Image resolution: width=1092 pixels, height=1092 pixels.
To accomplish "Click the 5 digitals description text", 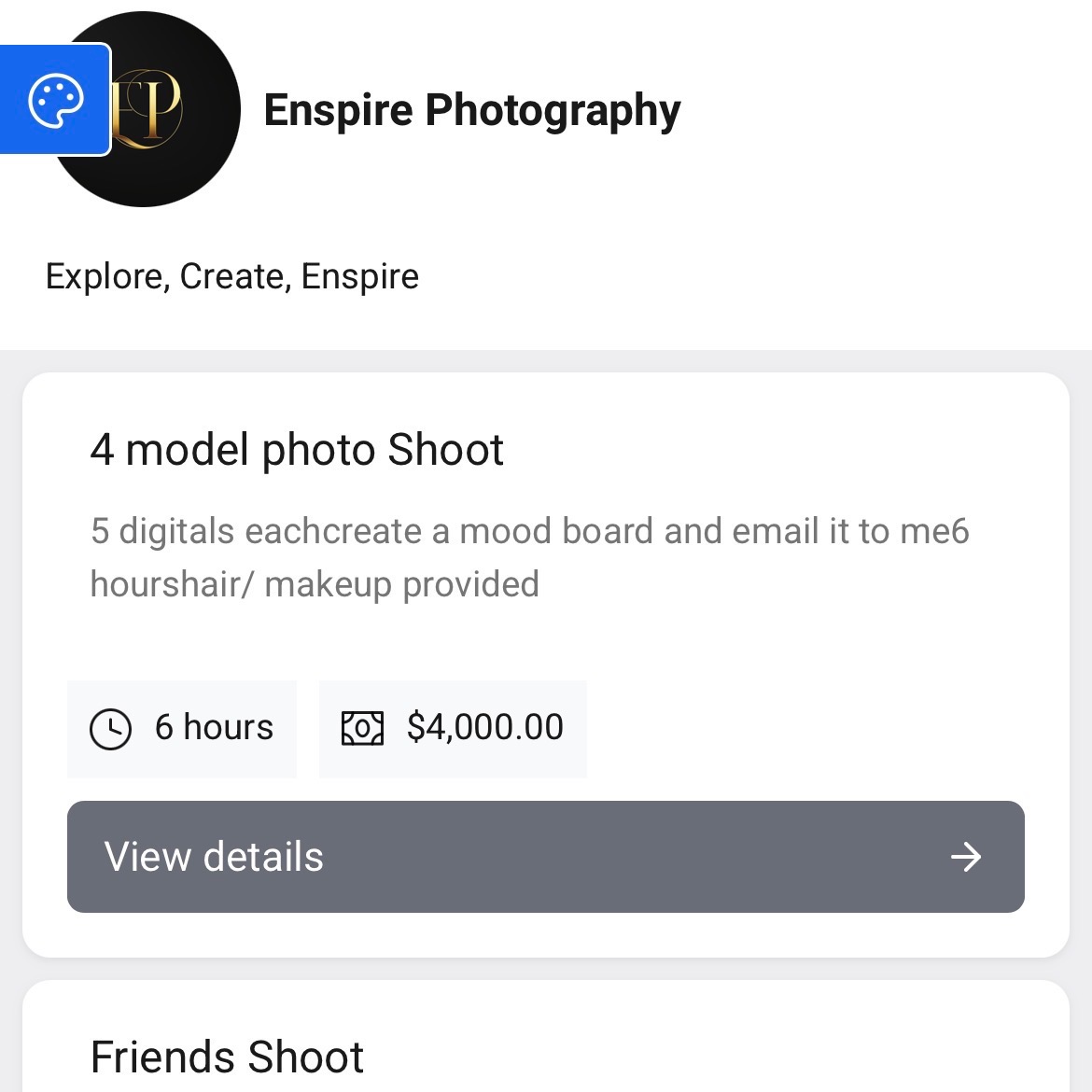I will point(529,555).
